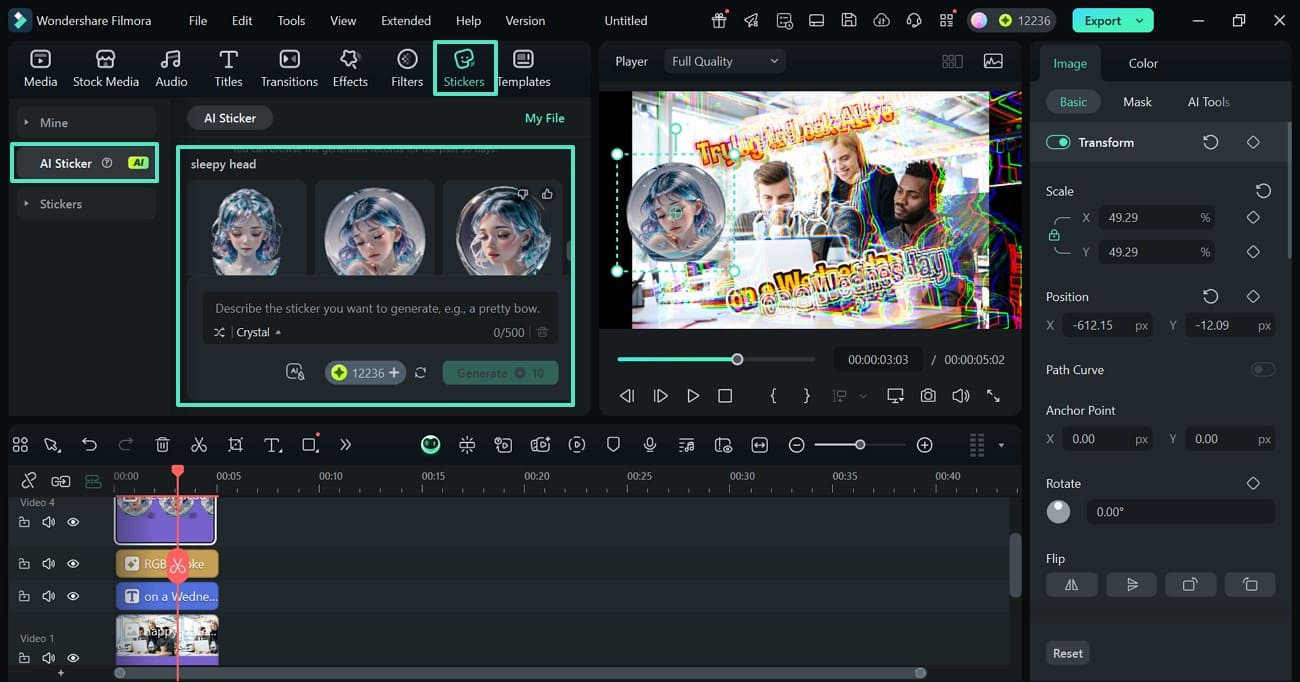The image size is (1300, 682).
Task: Hide the Video 4 track using eye icon
Action: click(x=73, y=522)
